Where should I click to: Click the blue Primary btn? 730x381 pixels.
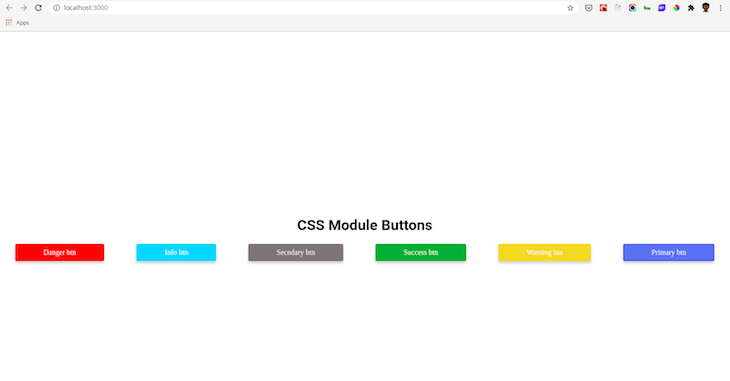[x=669, y=252]
